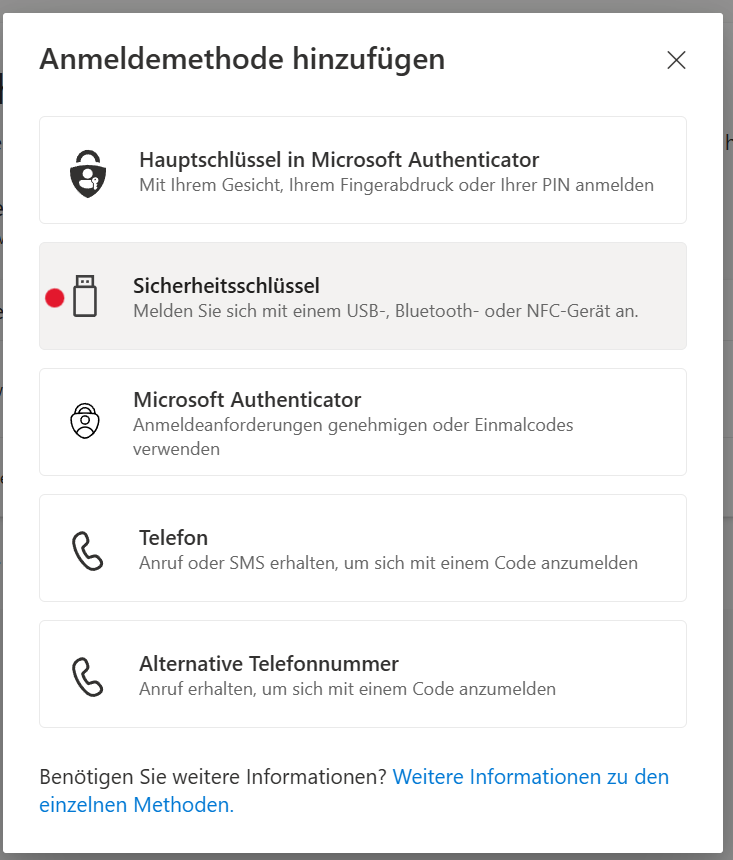Click the shield lock passkey icon
This screenshot has height=860, width=733.
pyautogui.click(x=87, y=172)
